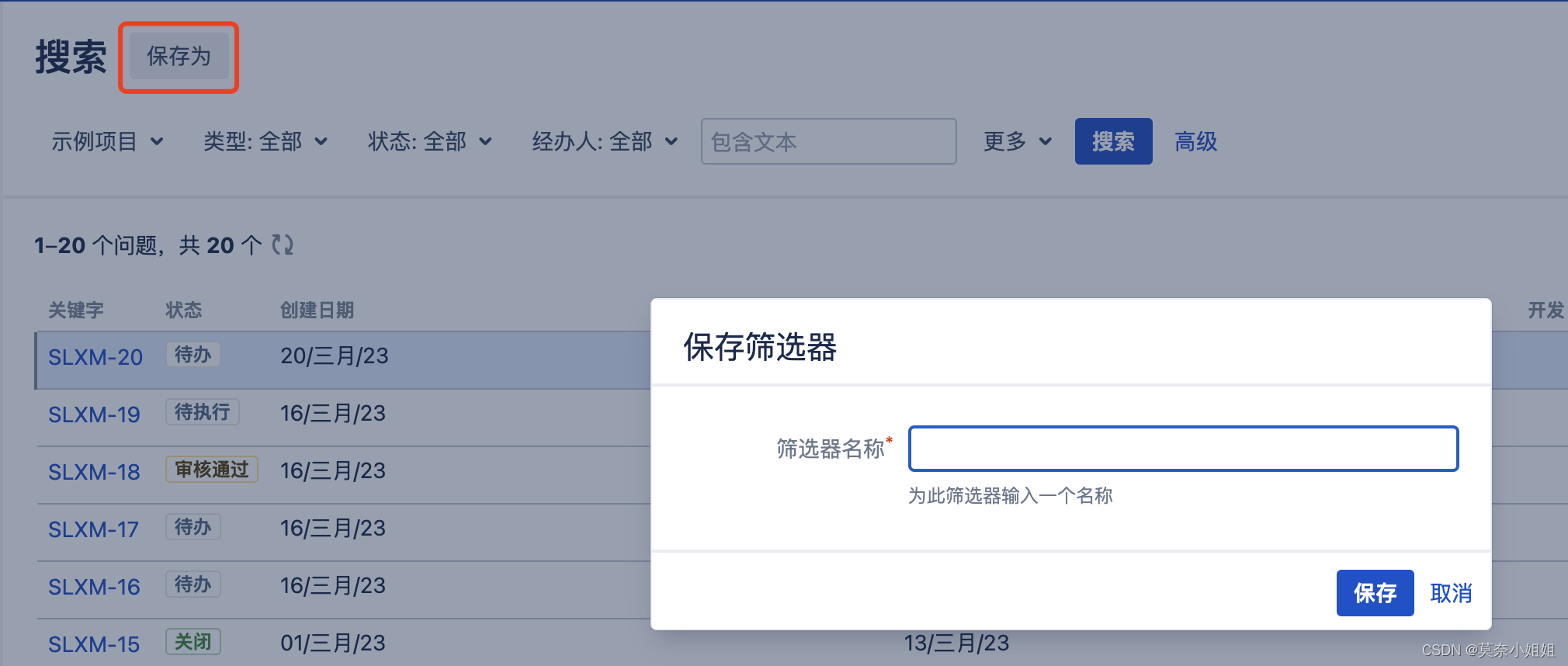Click the 16/三月/23 date of SLXM-19

[x=333, y=413]
